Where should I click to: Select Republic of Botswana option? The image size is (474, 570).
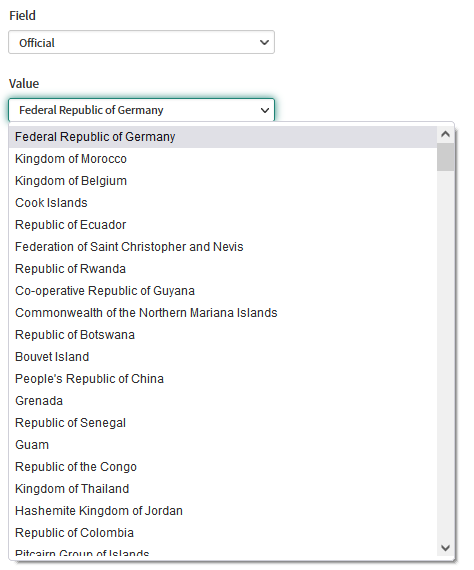(x=223, y=335)
